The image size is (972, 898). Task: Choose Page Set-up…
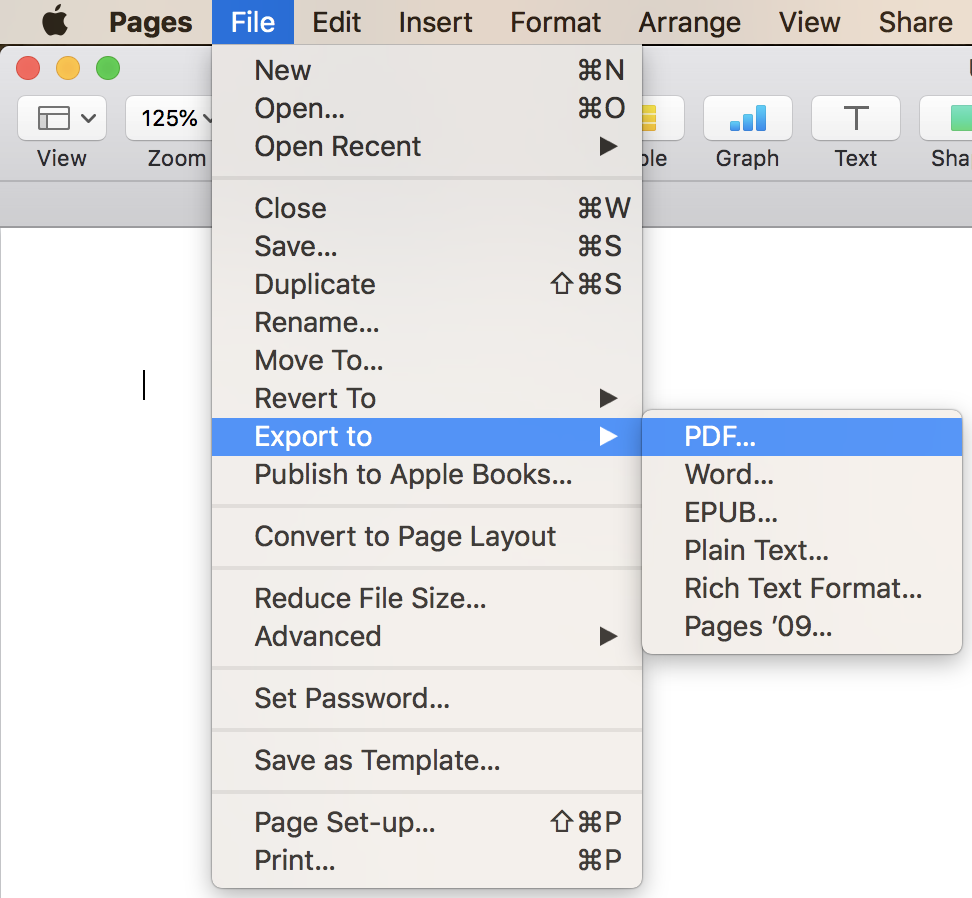[427, 822]
